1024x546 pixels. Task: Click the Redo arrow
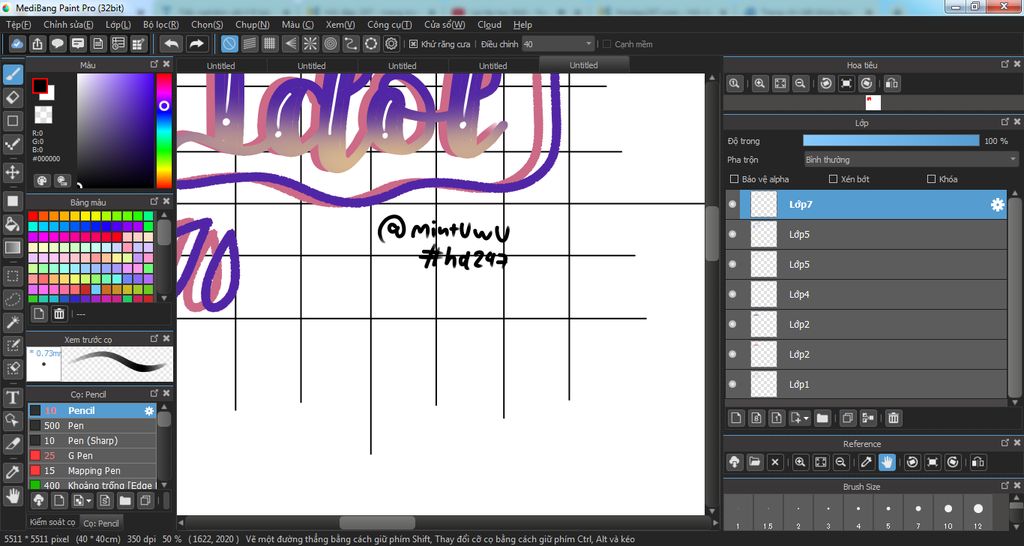(x=196, y=44)
